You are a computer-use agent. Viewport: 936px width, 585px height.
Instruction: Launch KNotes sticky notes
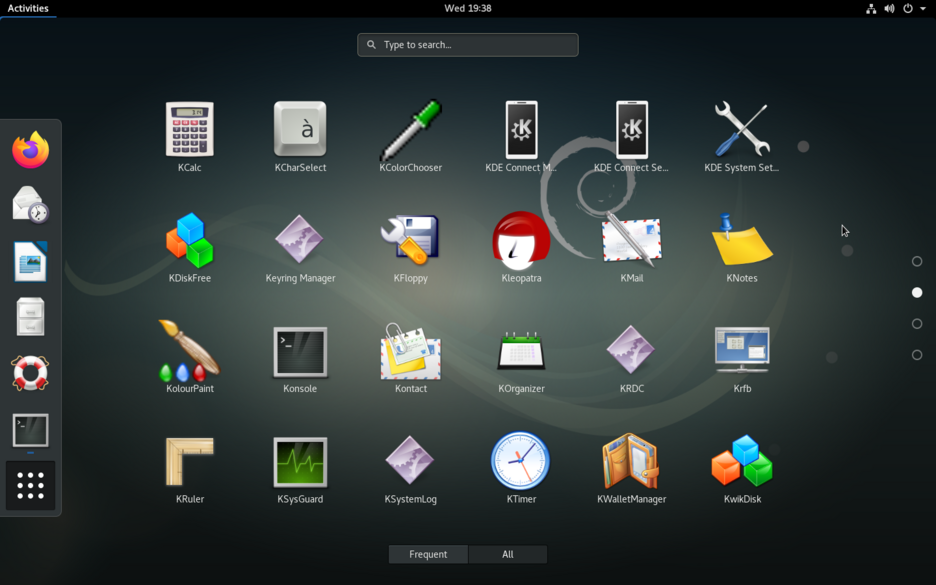(x=742, y=247)
